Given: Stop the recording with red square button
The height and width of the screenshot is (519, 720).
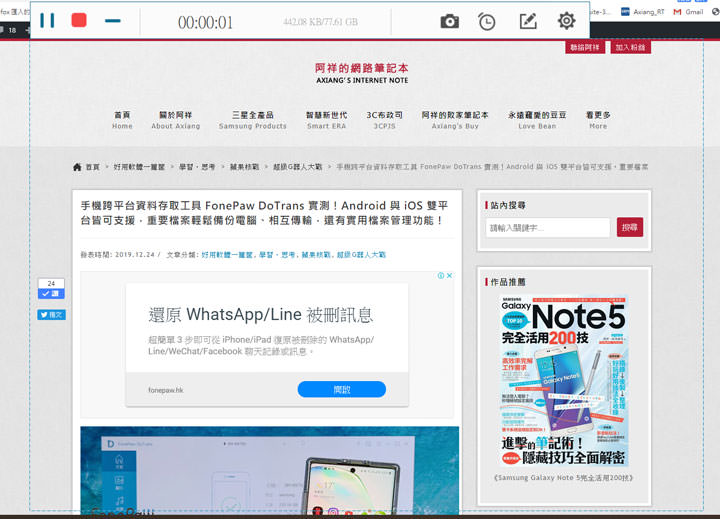Looking at the screenshot, I should pos(79,20).
